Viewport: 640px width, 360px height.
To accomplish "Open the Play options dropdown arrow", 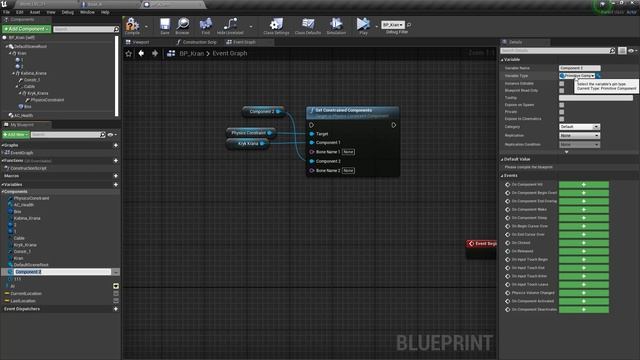I will [x=376, y=27].
